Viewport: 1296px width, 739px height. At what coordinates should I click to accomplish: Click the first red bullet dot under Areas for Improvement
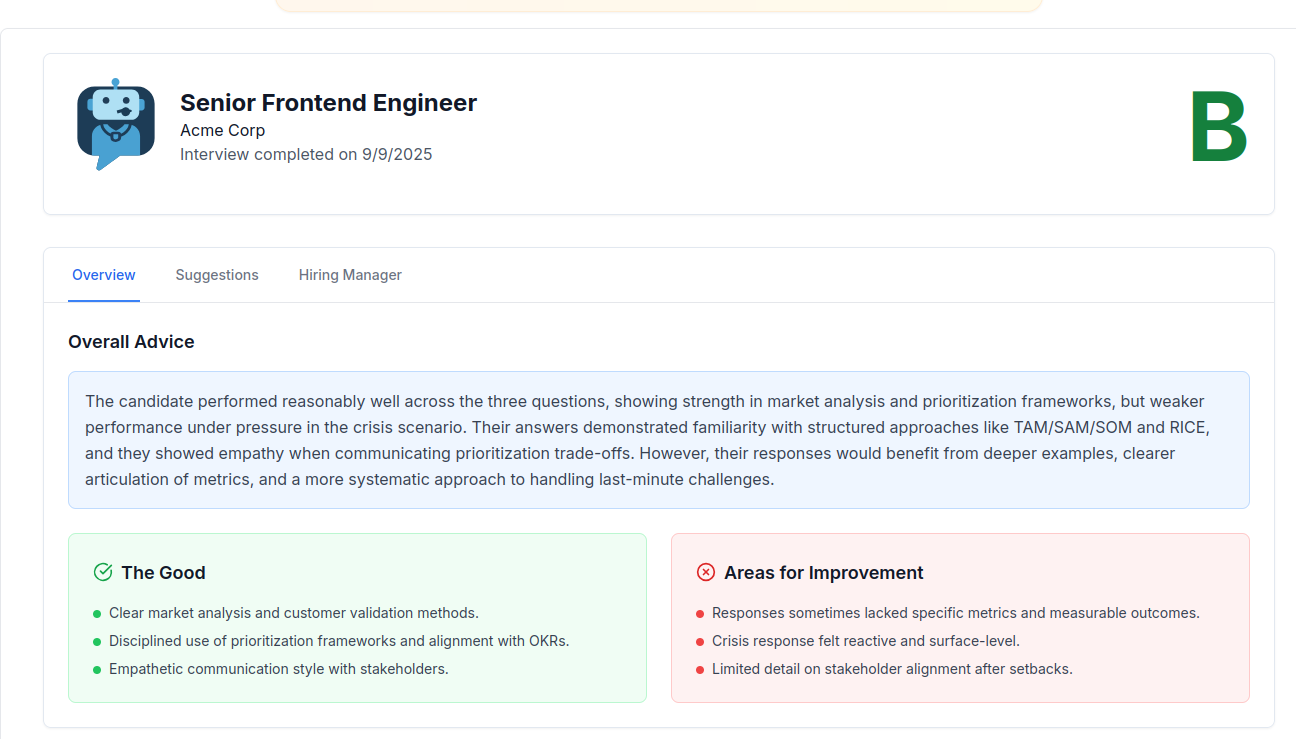[x=700, y=612]
